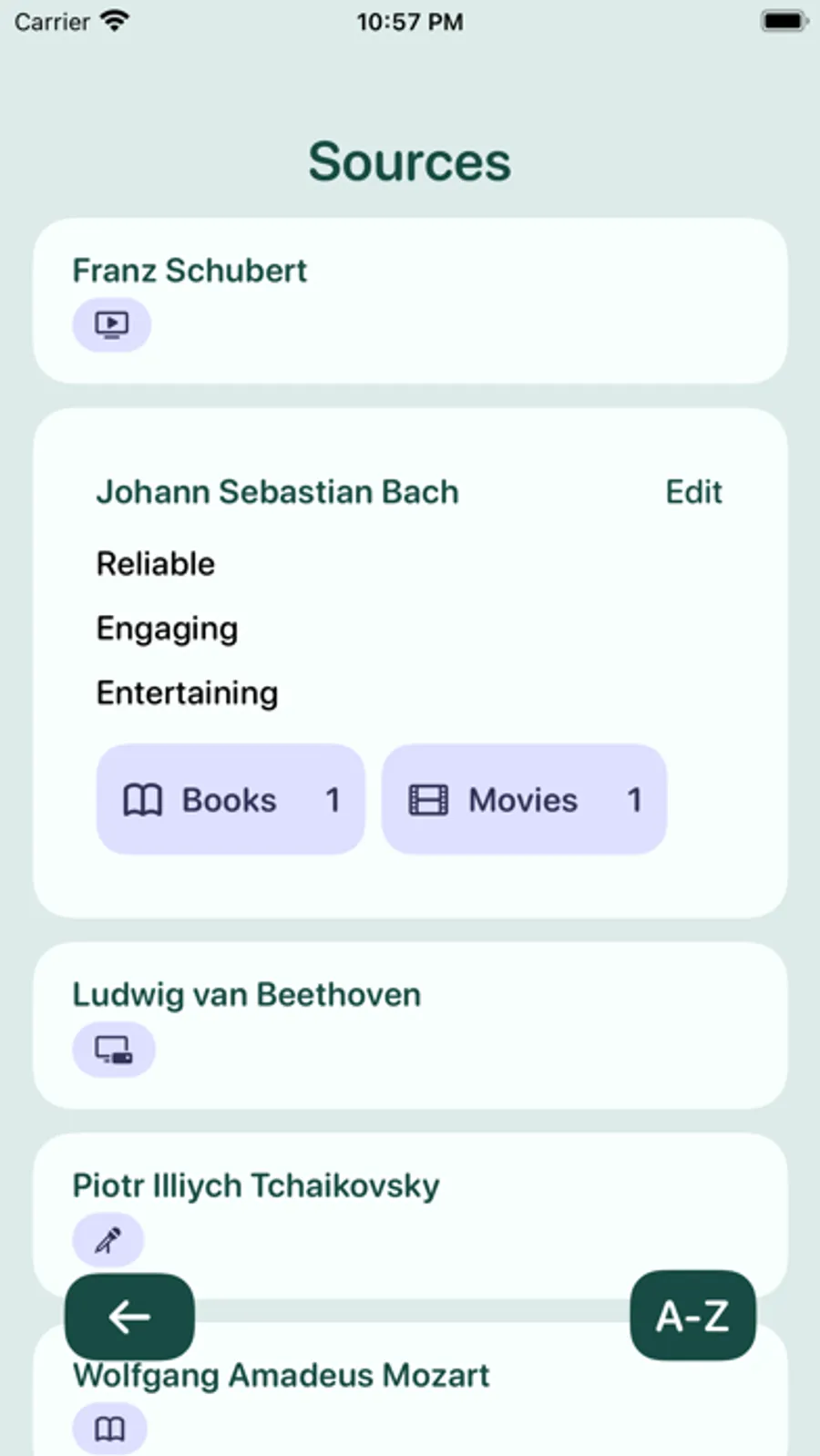Tap the book icon under Wolfgang Amadeus Mozart
This screenshot has width=820, height=1456.
click(110, 1429)
